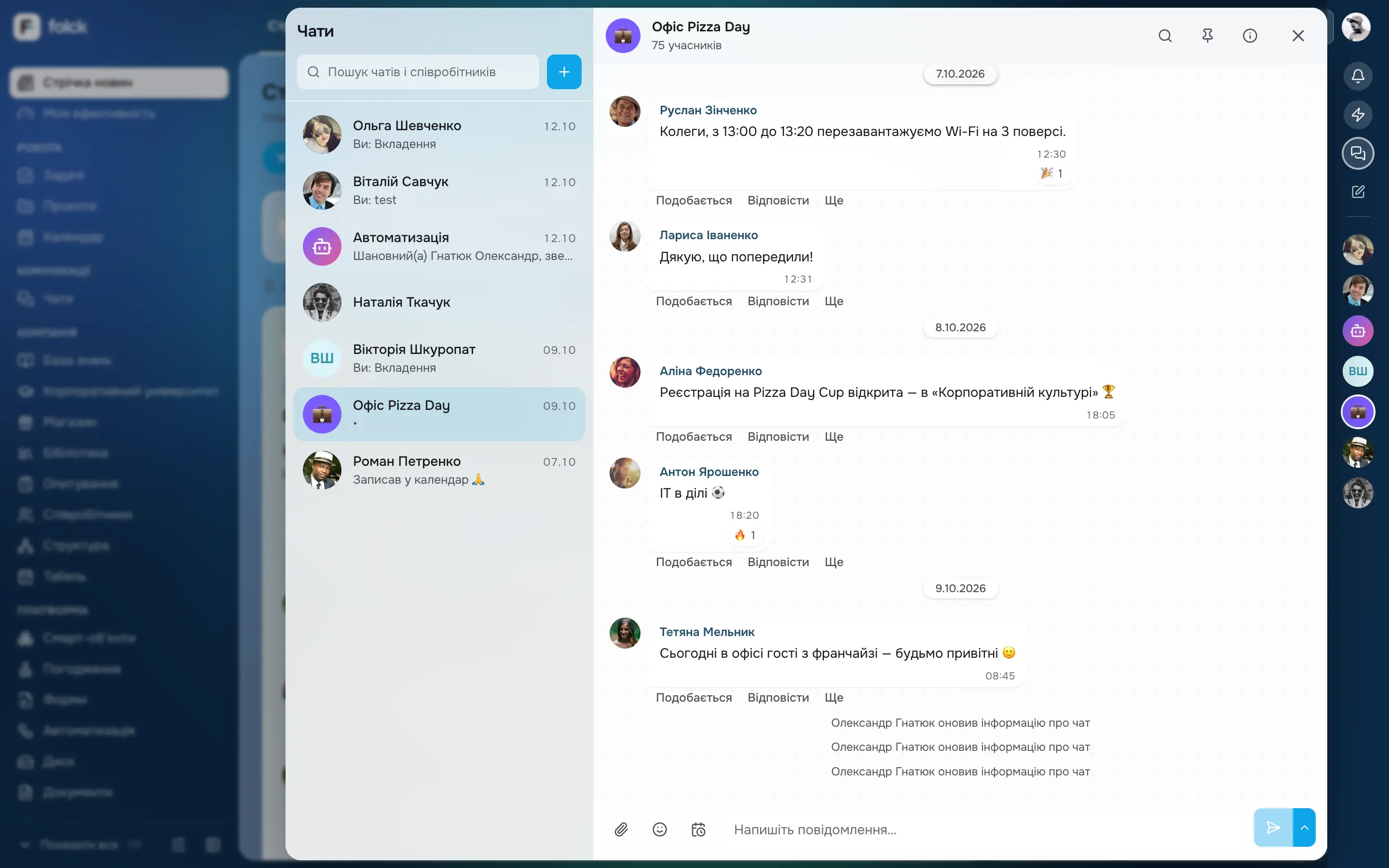The image size is (1389, 868).
Task: Open sender name Аліна Федоренко profile link
Action: point(710,371)
